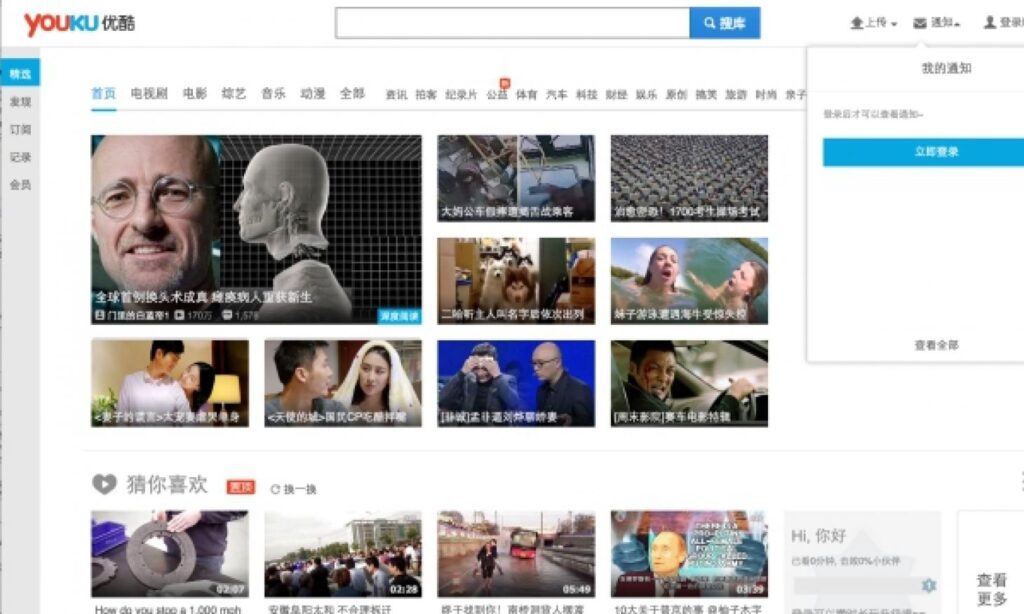The width and height of the screenshot is (1024, 614).
Task: Go to the 汽车 channel link
Action: tap(556, 95)
